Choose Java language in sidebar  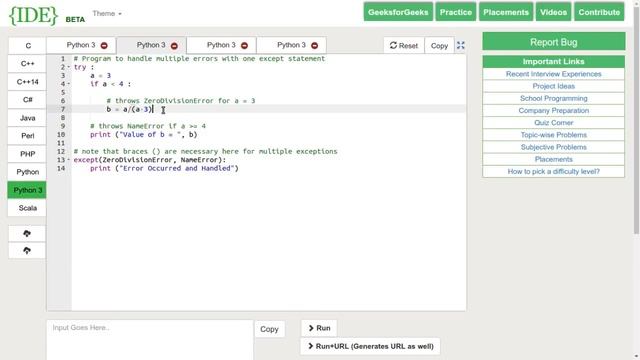coord(28,118)
